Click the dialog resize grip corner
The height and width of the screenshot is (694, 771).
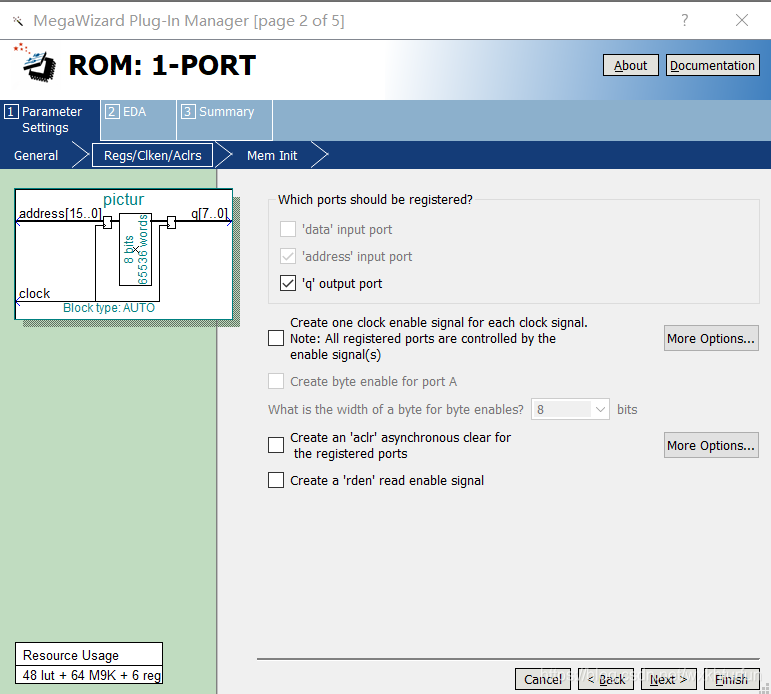tap(765, 688)
